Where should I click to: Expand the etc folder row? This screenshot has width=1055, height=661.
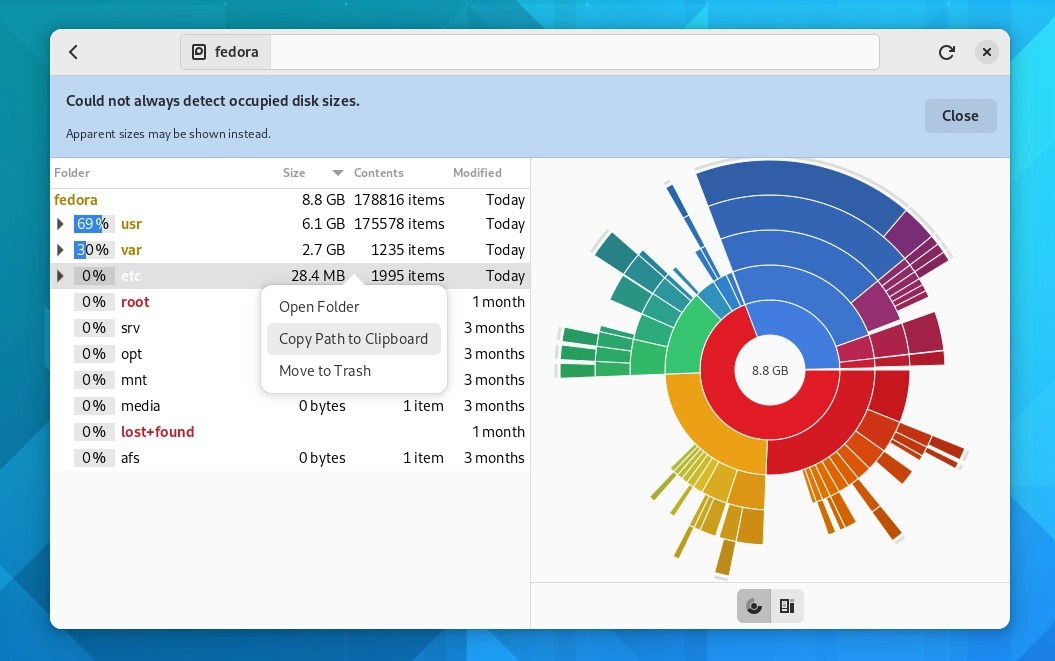[x=60, y=276]
